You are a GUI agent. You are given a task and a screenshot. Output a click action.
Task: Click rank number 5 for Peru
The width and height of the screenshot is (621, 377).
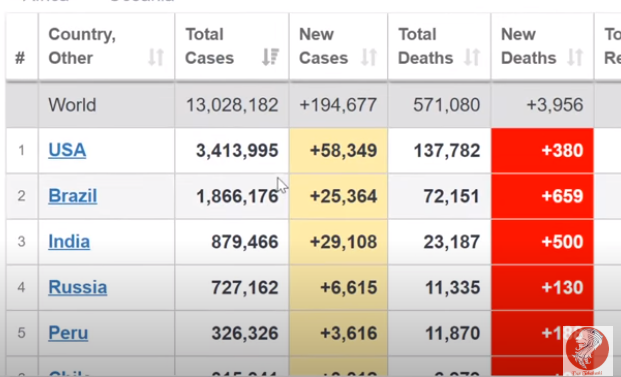(21, 333)
